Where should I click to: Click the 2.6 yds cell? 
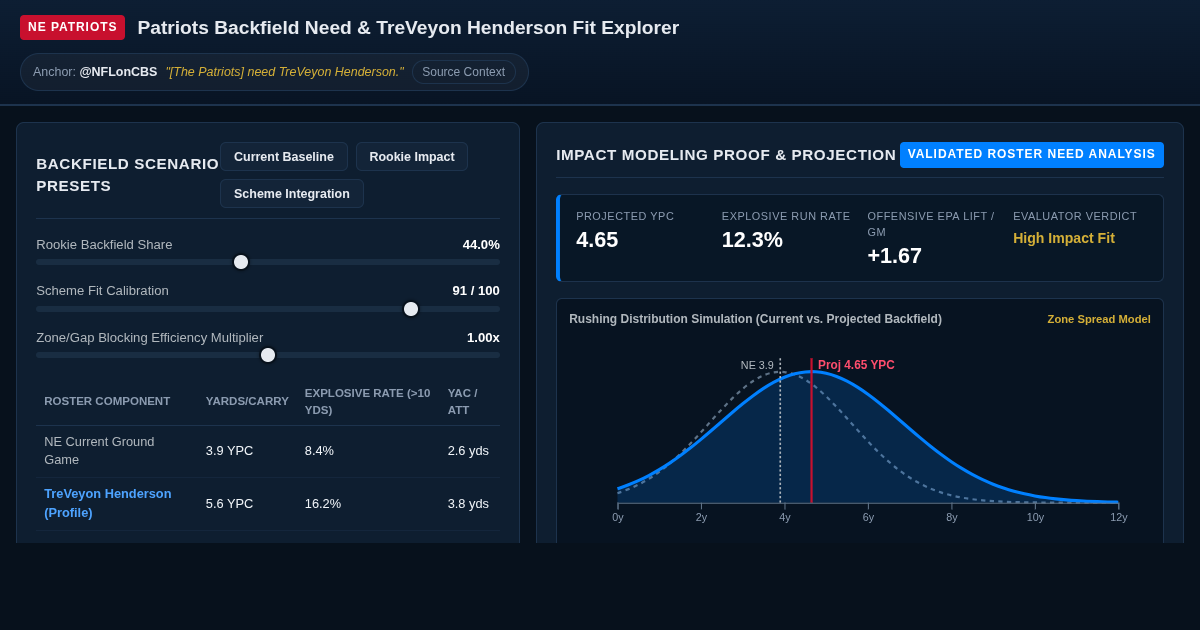click(x=468, y=451)
